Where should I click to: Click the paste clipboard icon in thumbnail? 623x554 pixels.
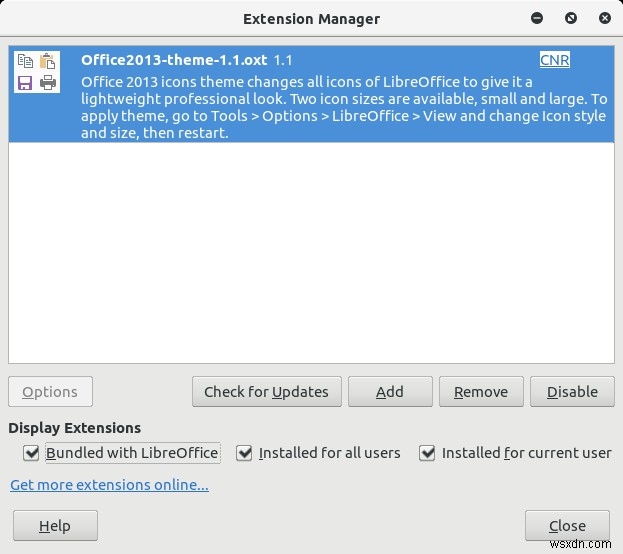[x=47, y=62]
